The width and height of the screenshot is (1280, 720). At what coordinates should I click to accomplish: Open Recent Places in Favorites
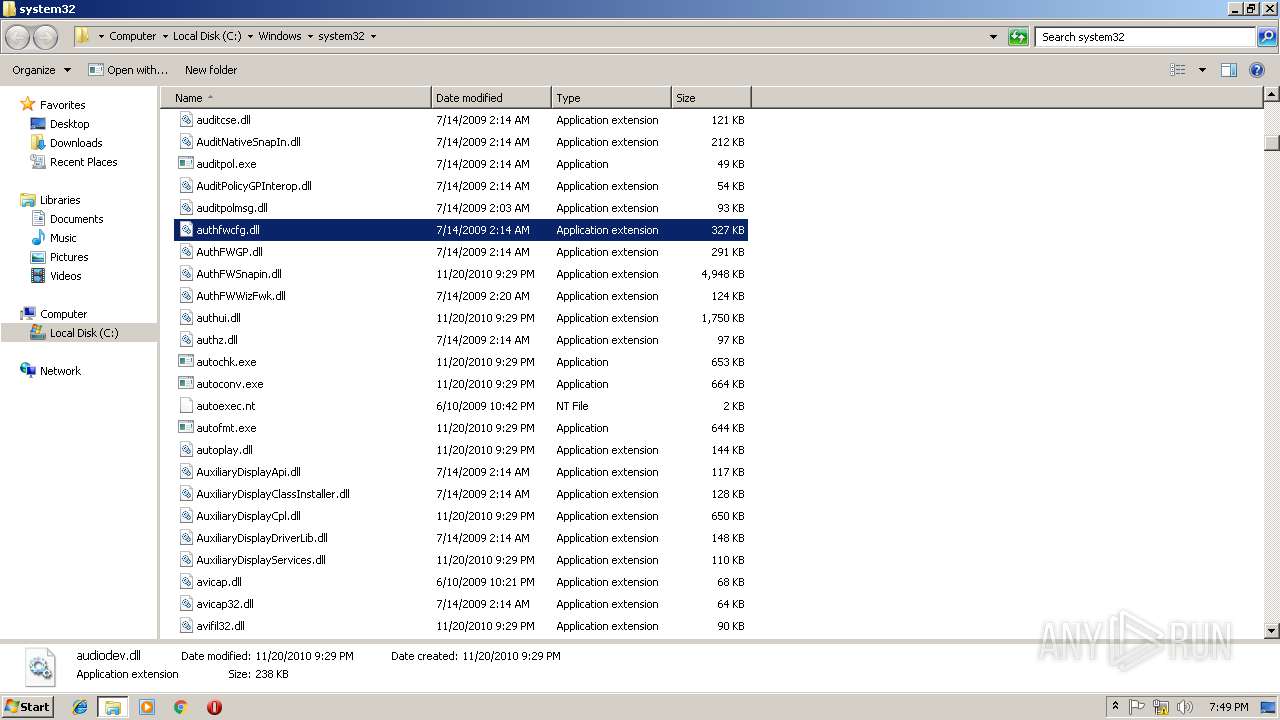pos(74,162)
